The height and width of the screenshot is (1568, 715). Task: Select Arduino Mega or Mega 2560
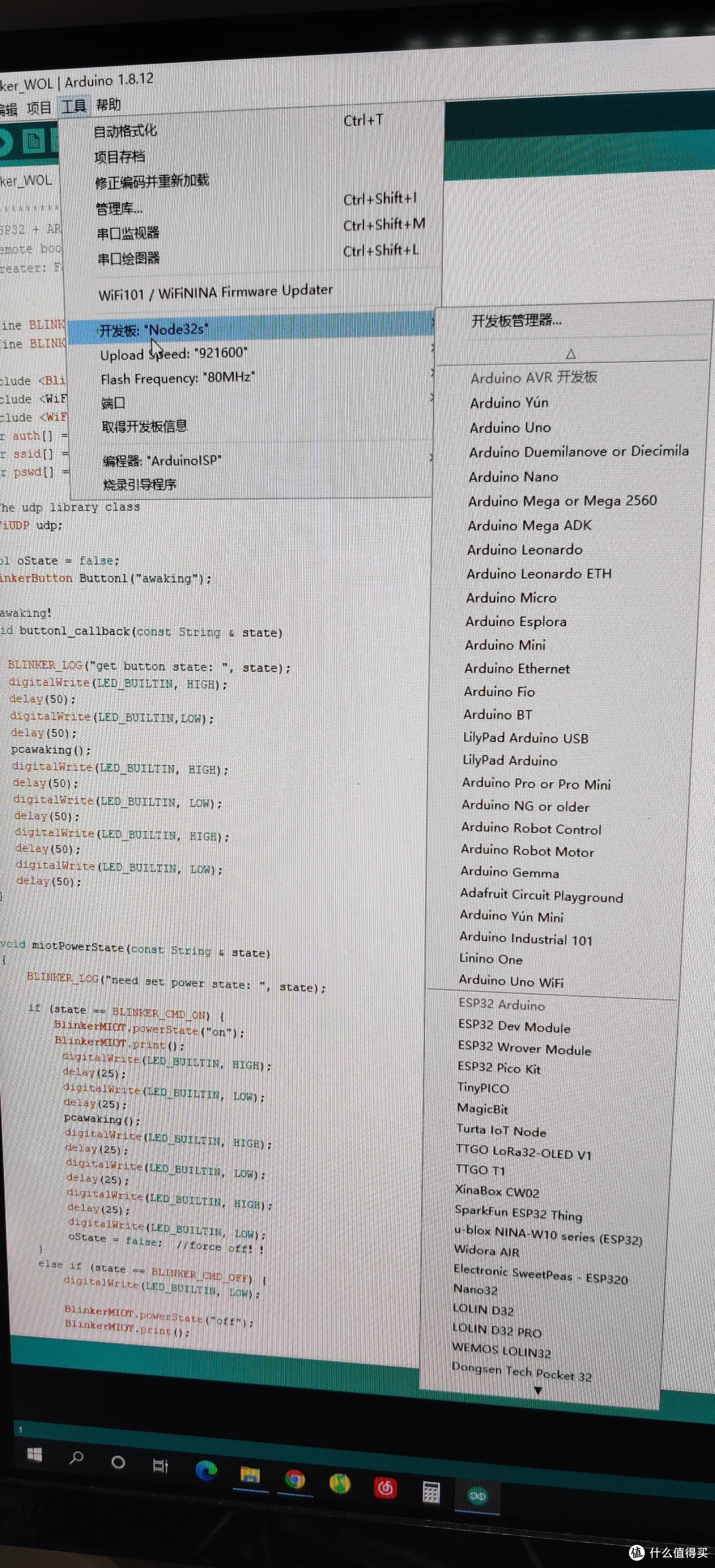coord(562,501)
